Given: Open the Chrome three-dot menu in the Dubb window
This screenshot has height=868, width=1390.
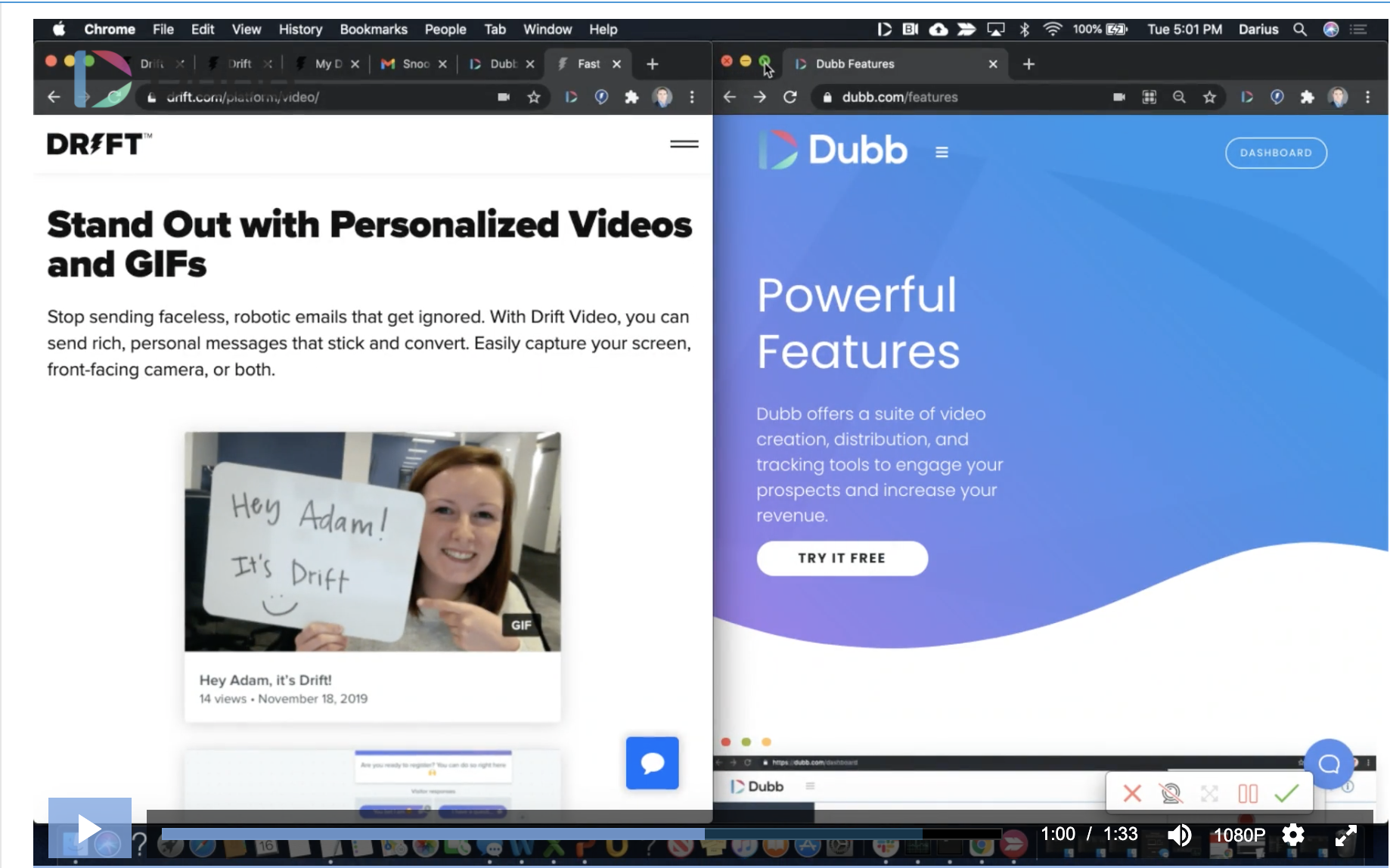Looking at the screenshot, I should click(1367, 97).
